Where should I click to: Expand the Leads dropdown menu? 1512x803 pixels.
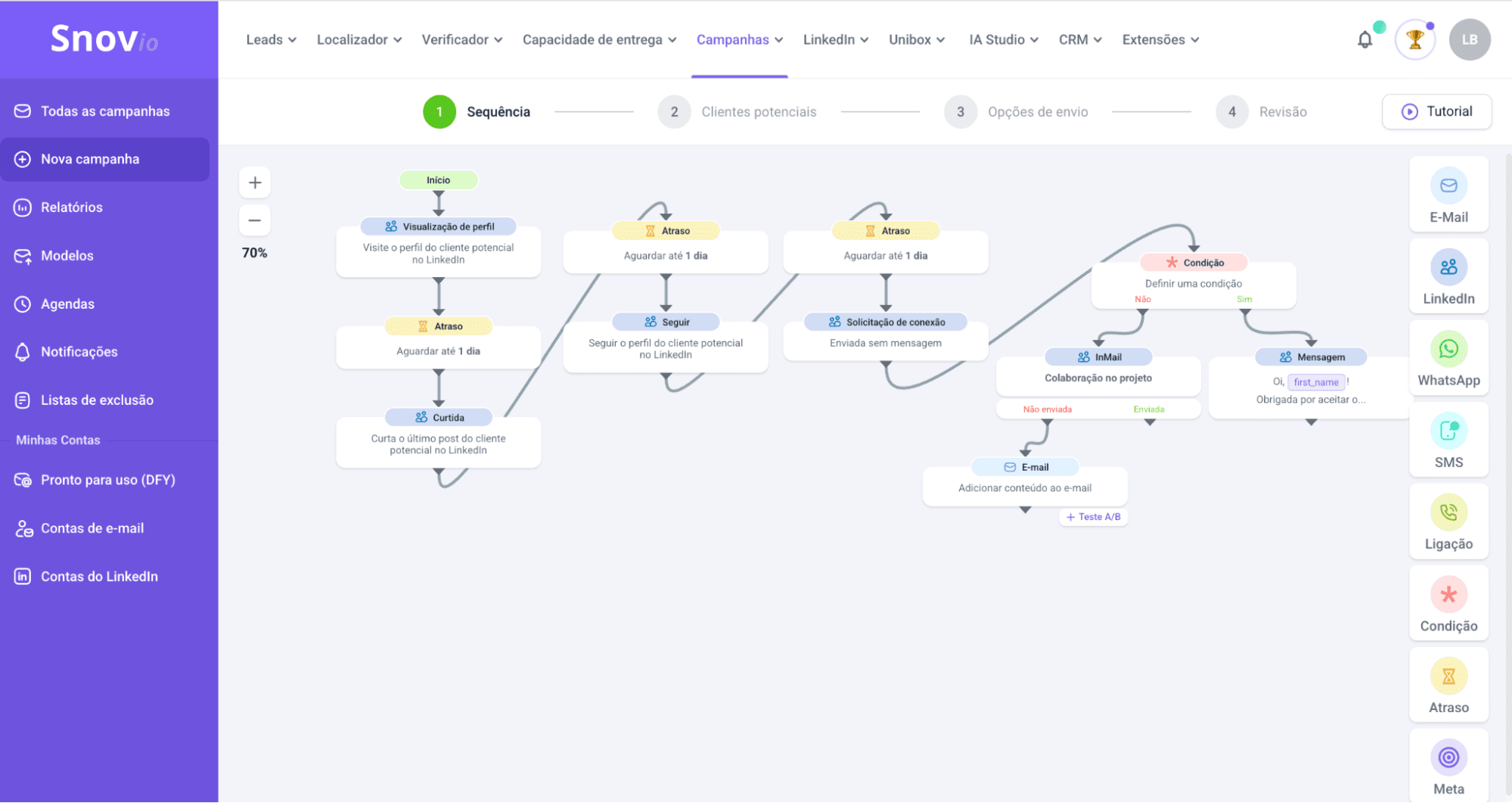(271, 40)
